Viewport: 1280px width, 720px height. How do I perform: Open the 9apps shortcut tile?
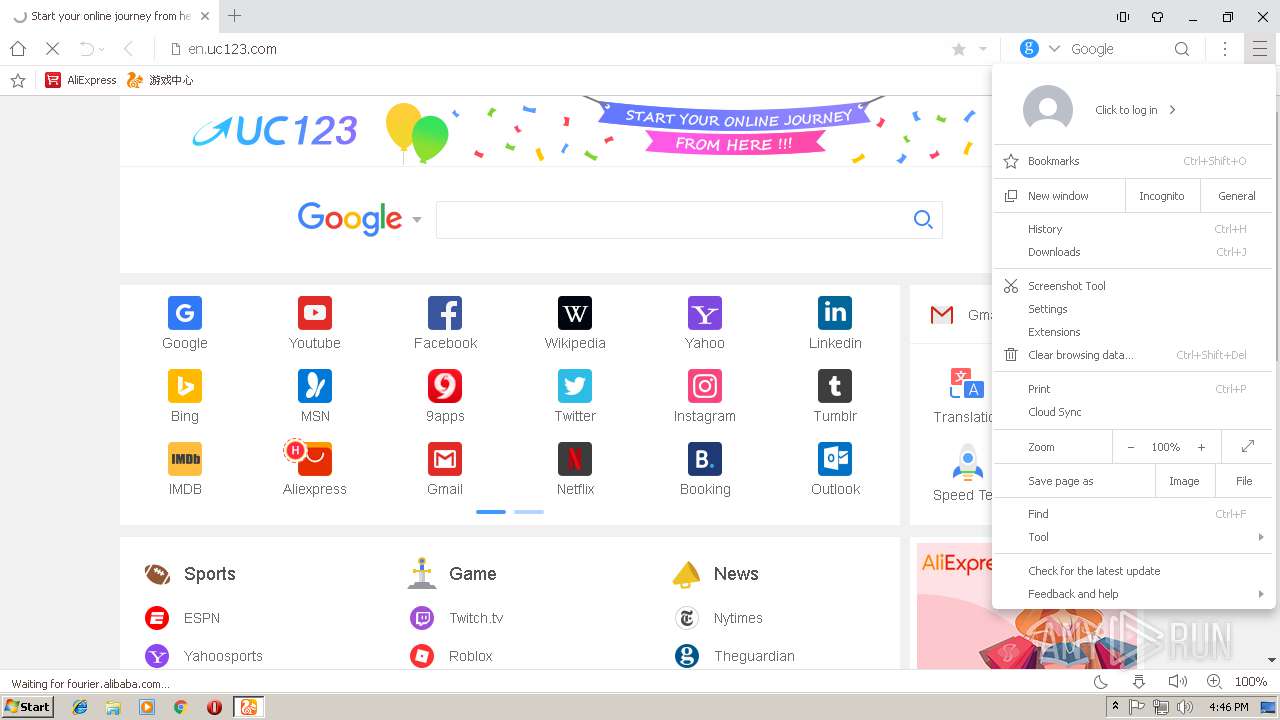coord(445,396)
